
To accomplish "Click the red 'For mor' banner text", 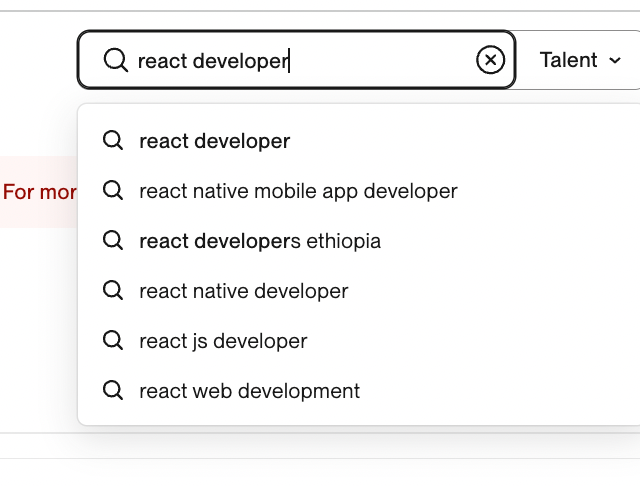I will [40, 192].
